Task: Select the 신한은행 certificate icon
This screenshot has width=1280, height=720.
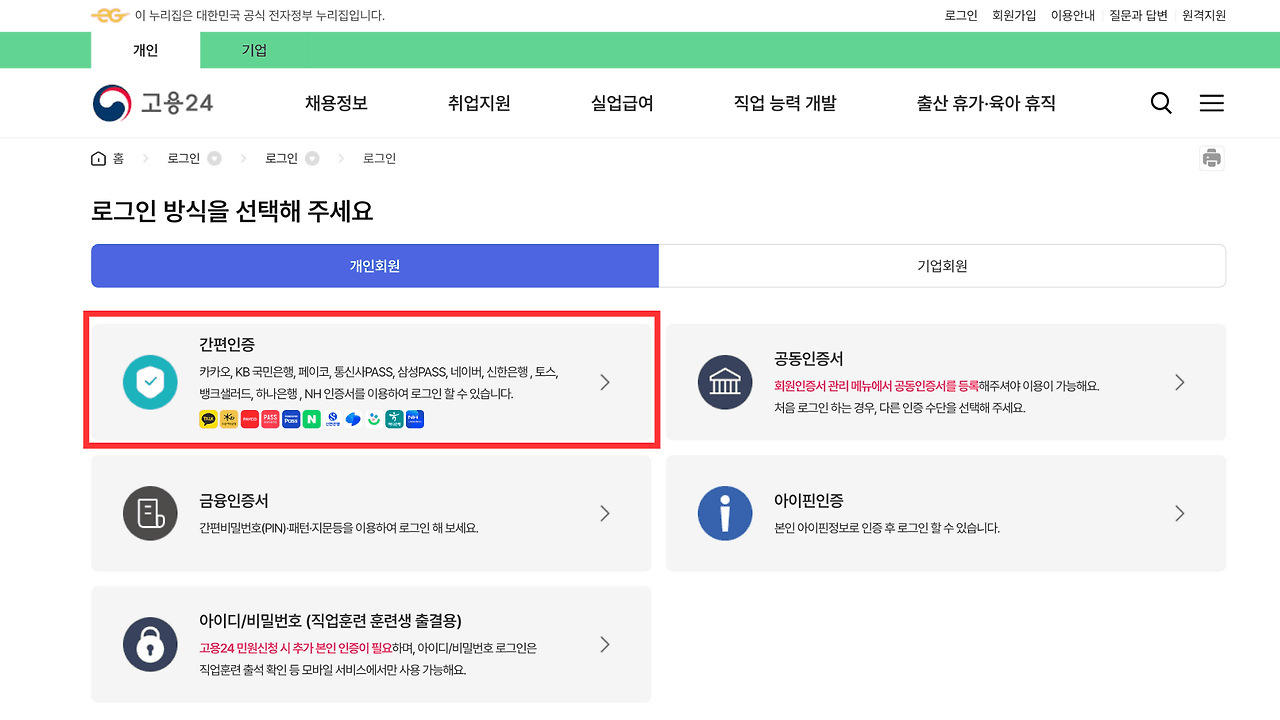Action: [x=332, y=419]
